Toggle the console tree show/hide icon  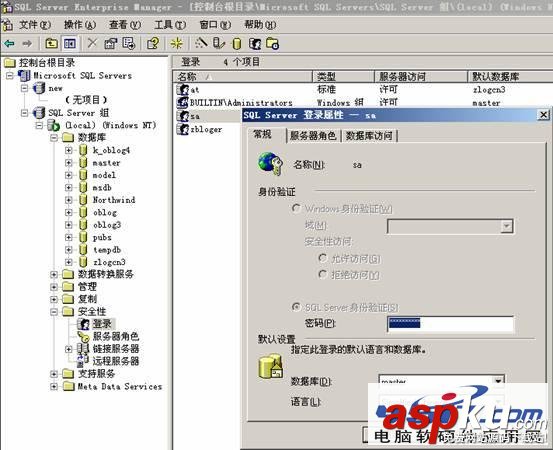[69, 43]
